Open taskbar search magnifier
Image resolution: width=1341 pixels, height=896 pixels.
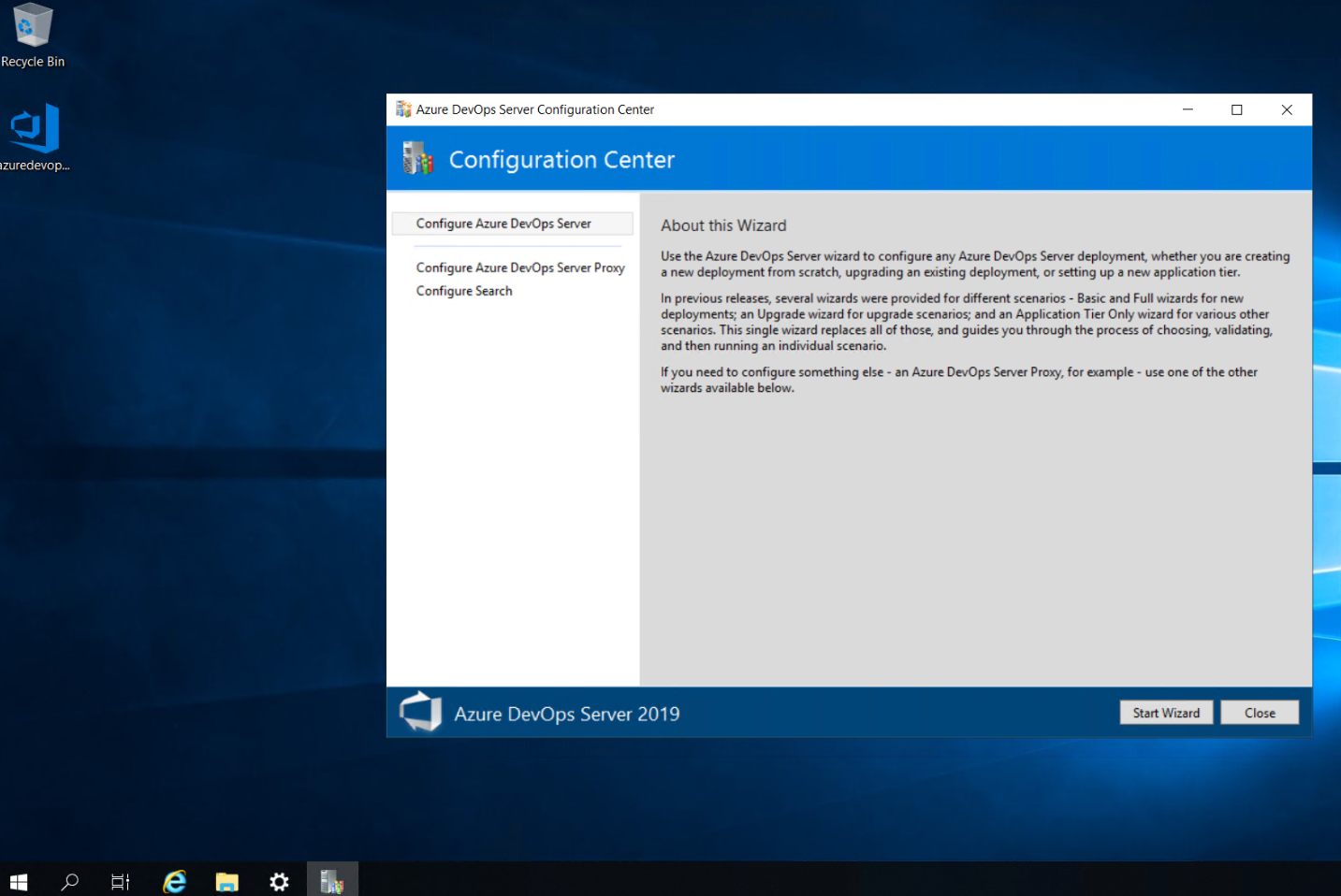[69, 881]
